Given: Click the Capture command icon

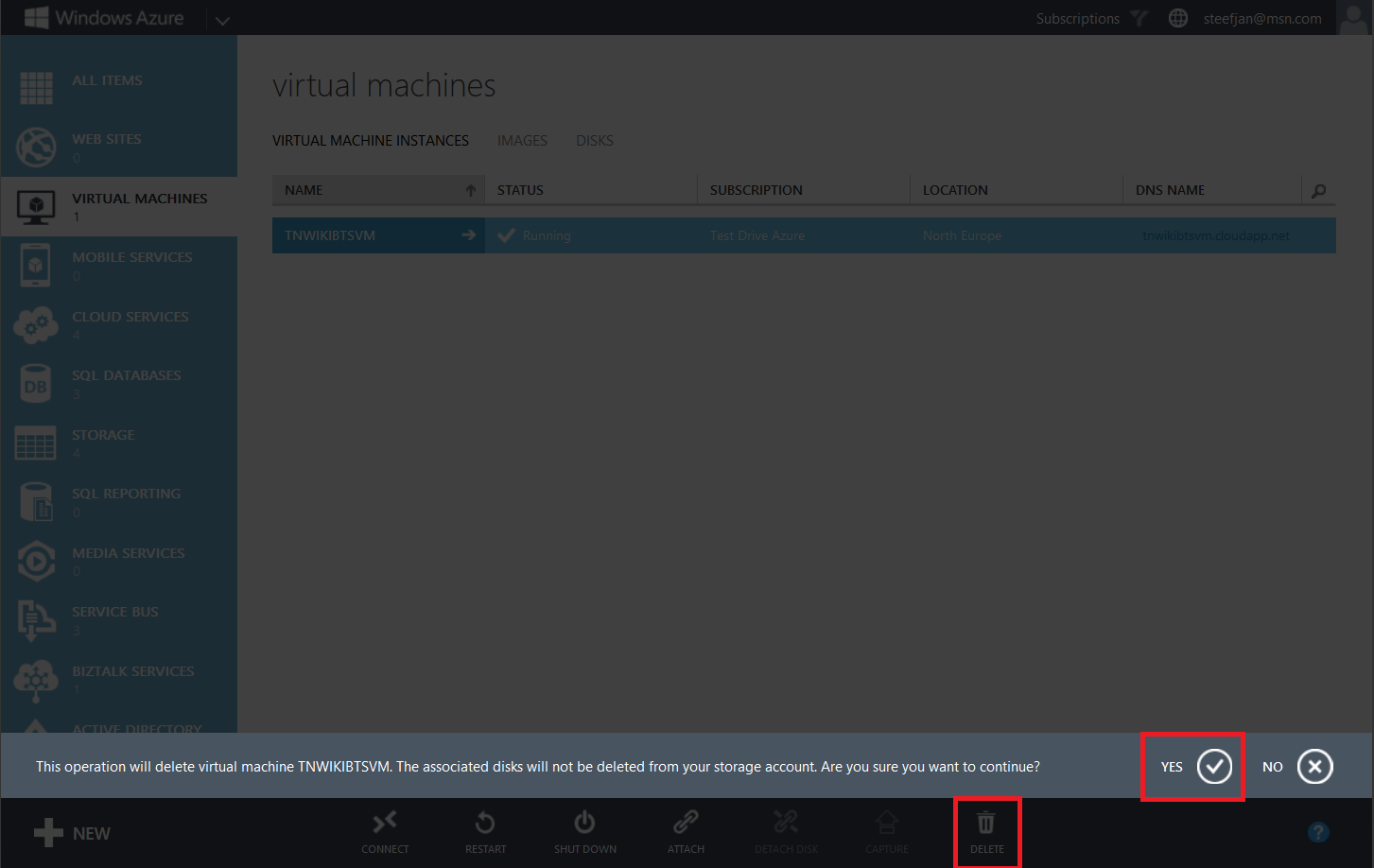Looking at the screenshot, I should [886, 822].
